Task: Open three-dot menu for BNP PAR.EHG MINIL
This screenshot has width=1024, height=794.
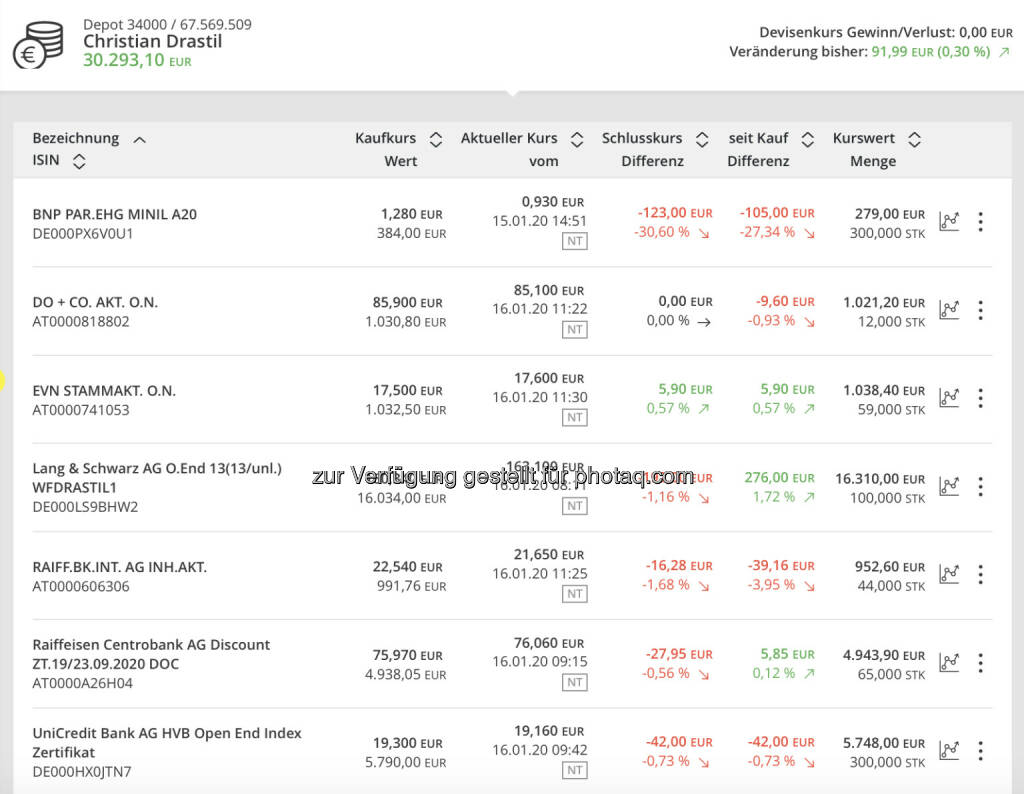Action: pos(980,221)
